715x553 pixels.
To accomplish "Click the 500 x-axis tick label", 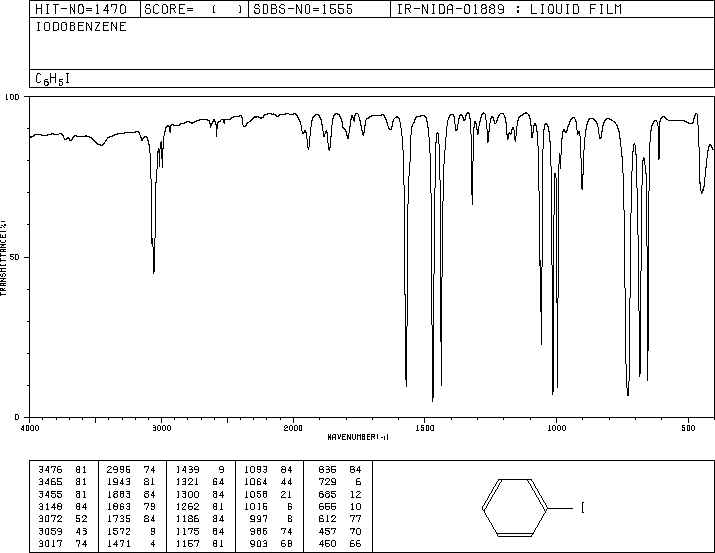I will tap(688, 428).
